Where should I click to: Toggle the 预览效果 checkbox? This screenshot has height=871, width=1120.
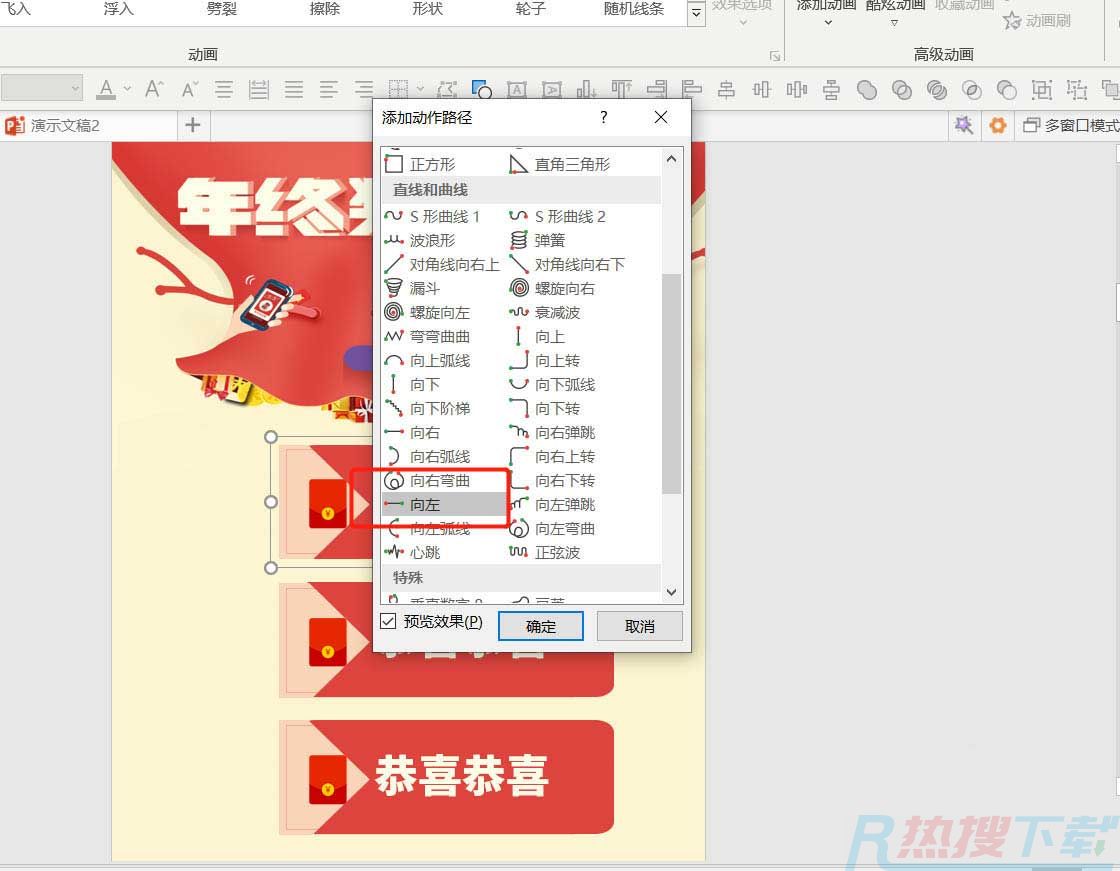(x=388, y=622)
